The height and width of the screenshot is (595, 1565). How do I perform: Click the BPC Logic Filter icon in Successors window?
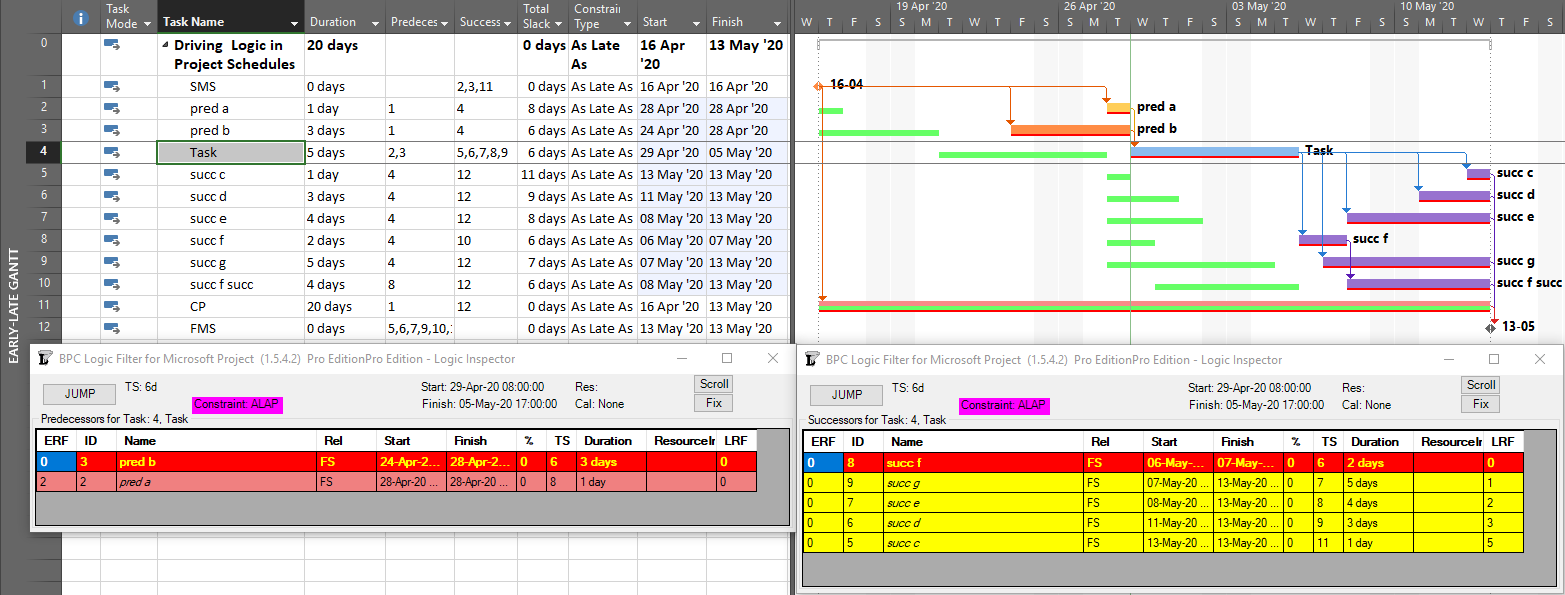[x=813, y=359]
